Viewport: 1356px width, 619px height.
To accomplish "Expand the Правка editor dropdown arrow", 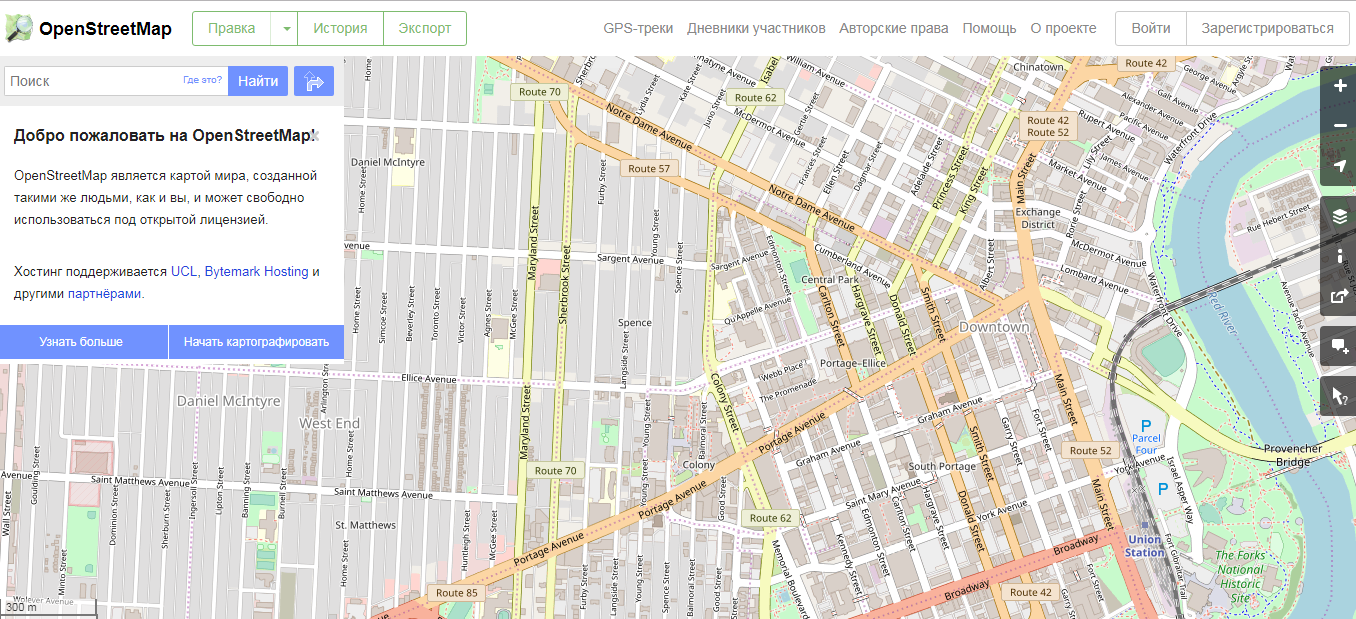I will (285, 29).
